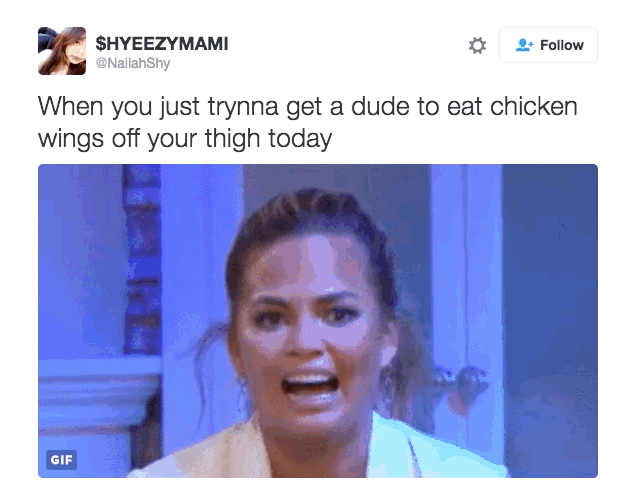Toggle GIF playback using the GIF label

[x=62, y=460]
